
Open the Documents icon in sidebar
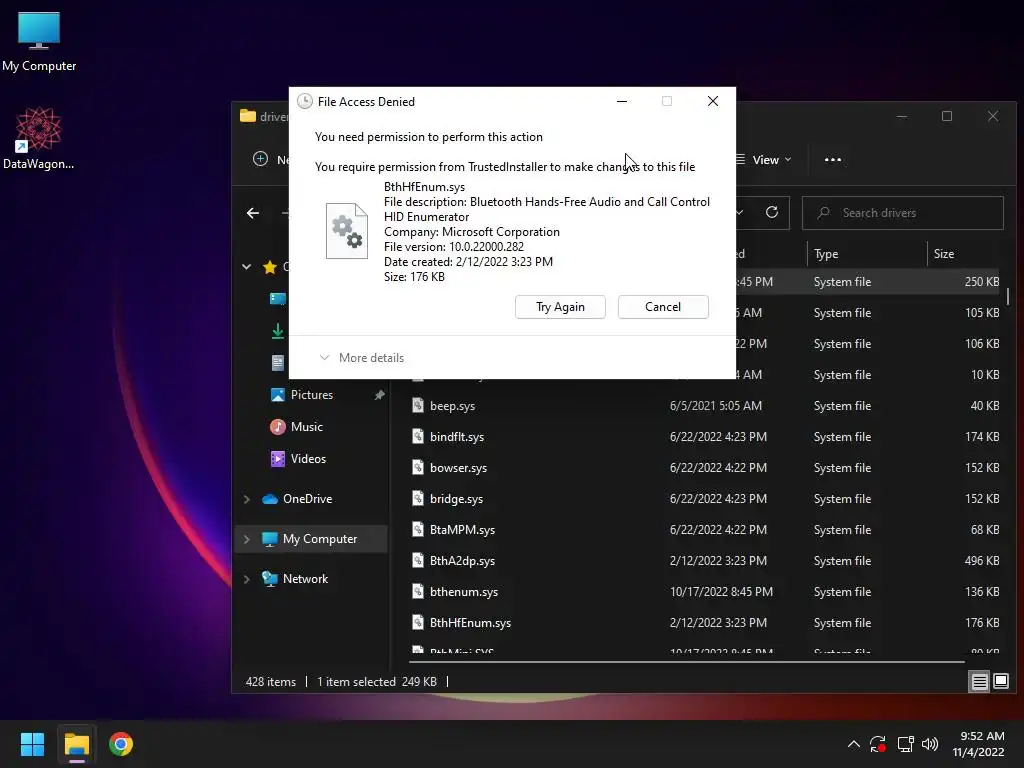tap(278, 362)
